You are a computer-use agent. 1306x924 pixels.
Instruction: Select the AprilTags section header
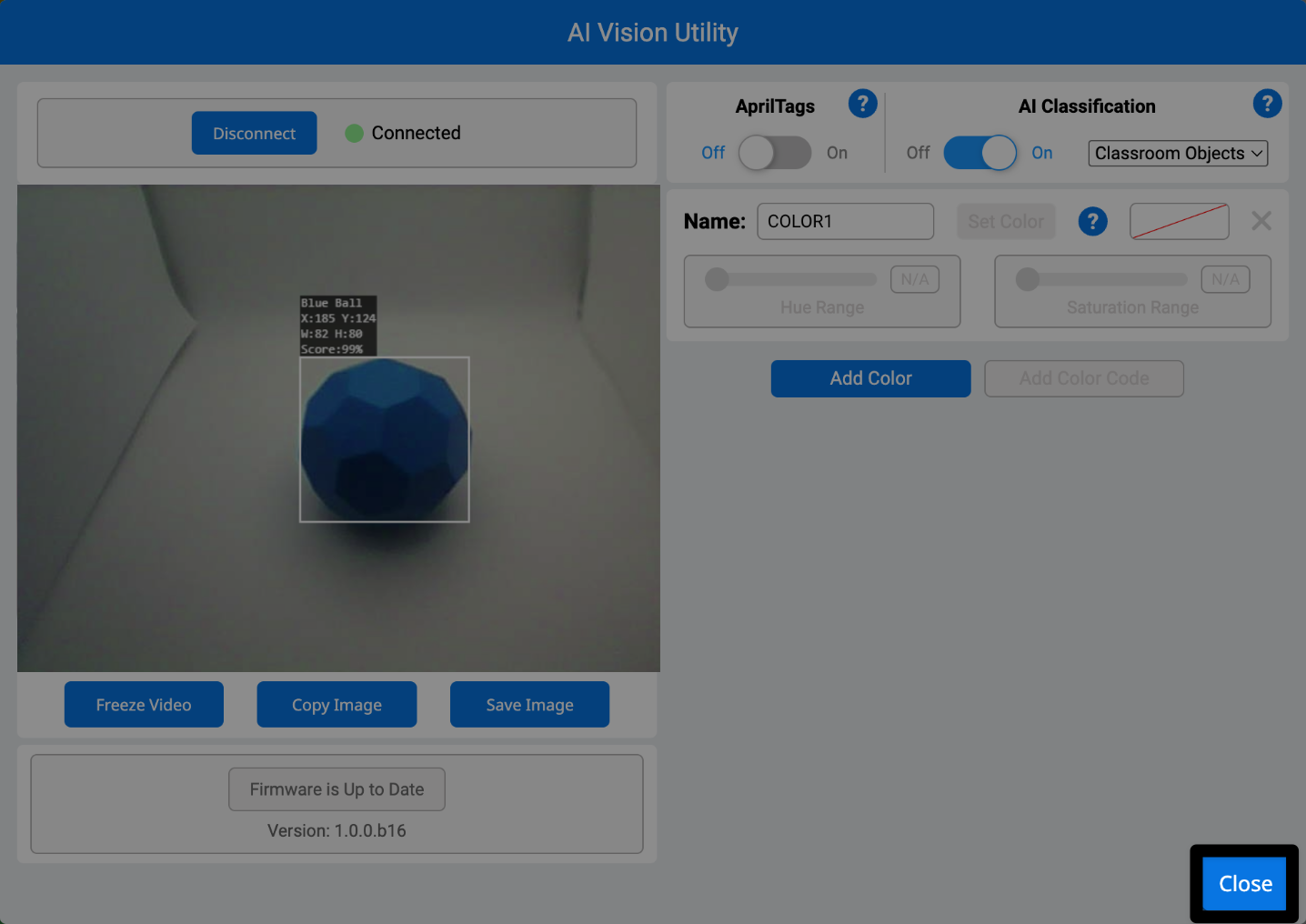pos(775,106)
